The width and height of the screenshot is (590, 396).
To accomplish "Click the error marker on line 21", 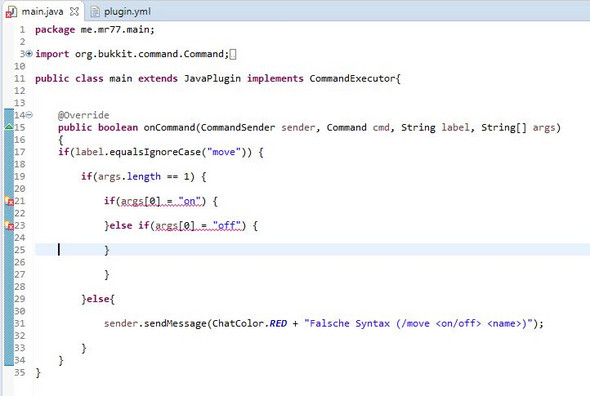I will [9, 201].
